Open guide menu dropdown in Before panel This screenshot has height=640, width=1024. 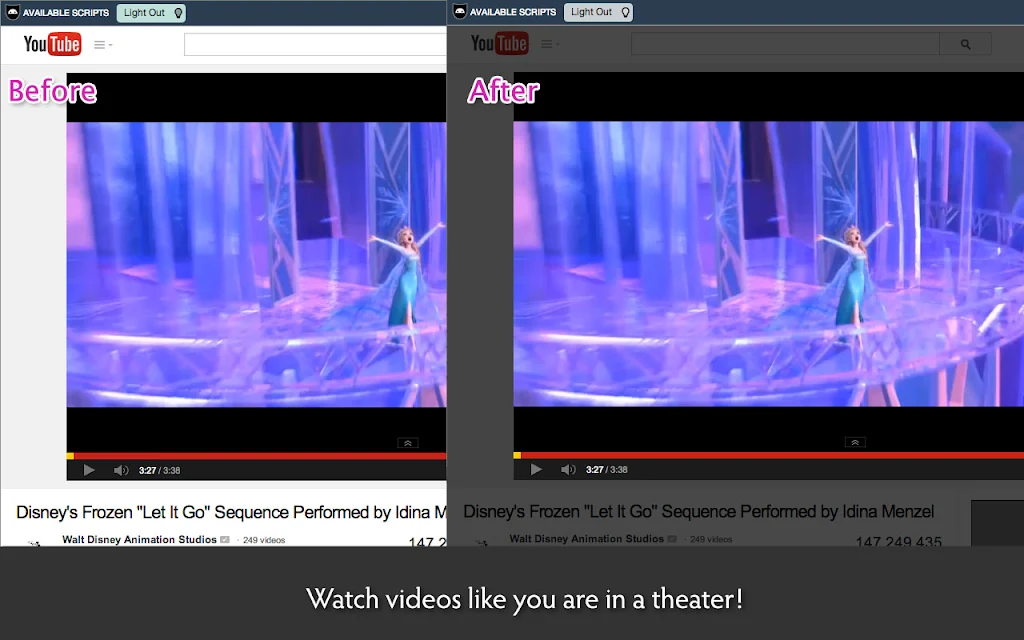point(103,44)
